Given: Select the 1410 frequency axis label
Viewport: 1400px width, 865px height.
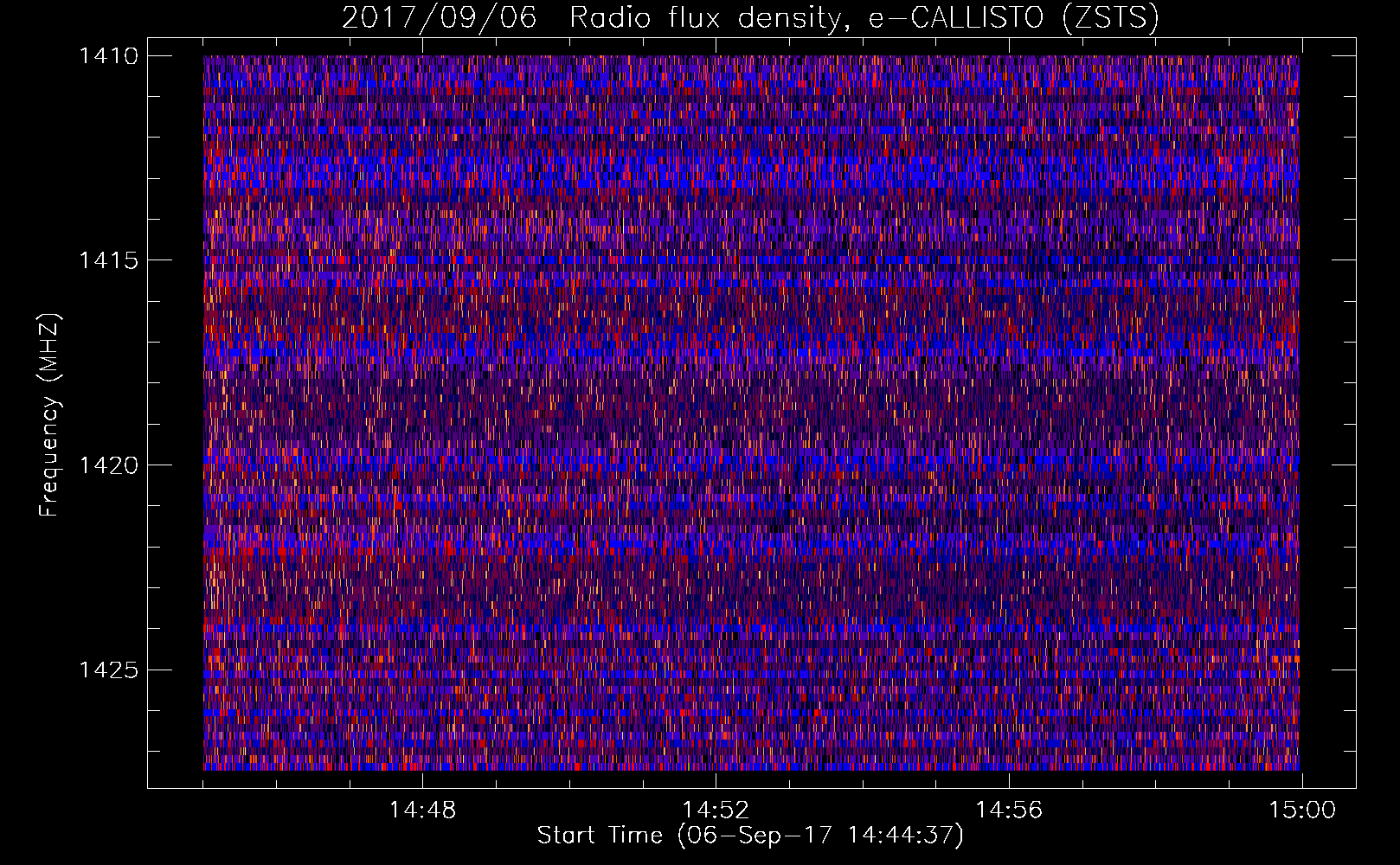Looking at the screenshot, I should [108, 56].
